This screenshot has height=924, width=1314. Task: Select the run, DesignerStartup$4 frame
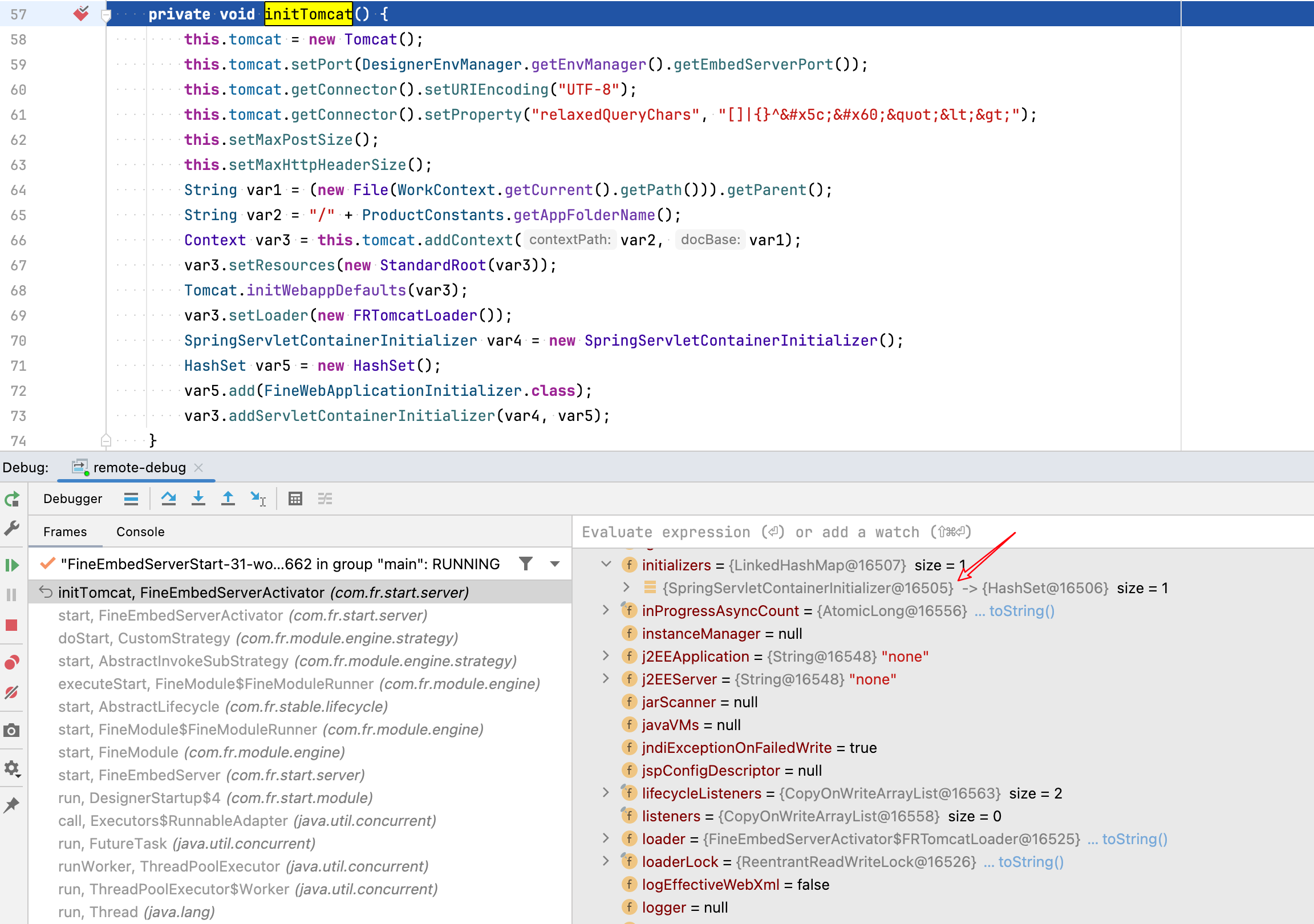(x=300, y=797)
